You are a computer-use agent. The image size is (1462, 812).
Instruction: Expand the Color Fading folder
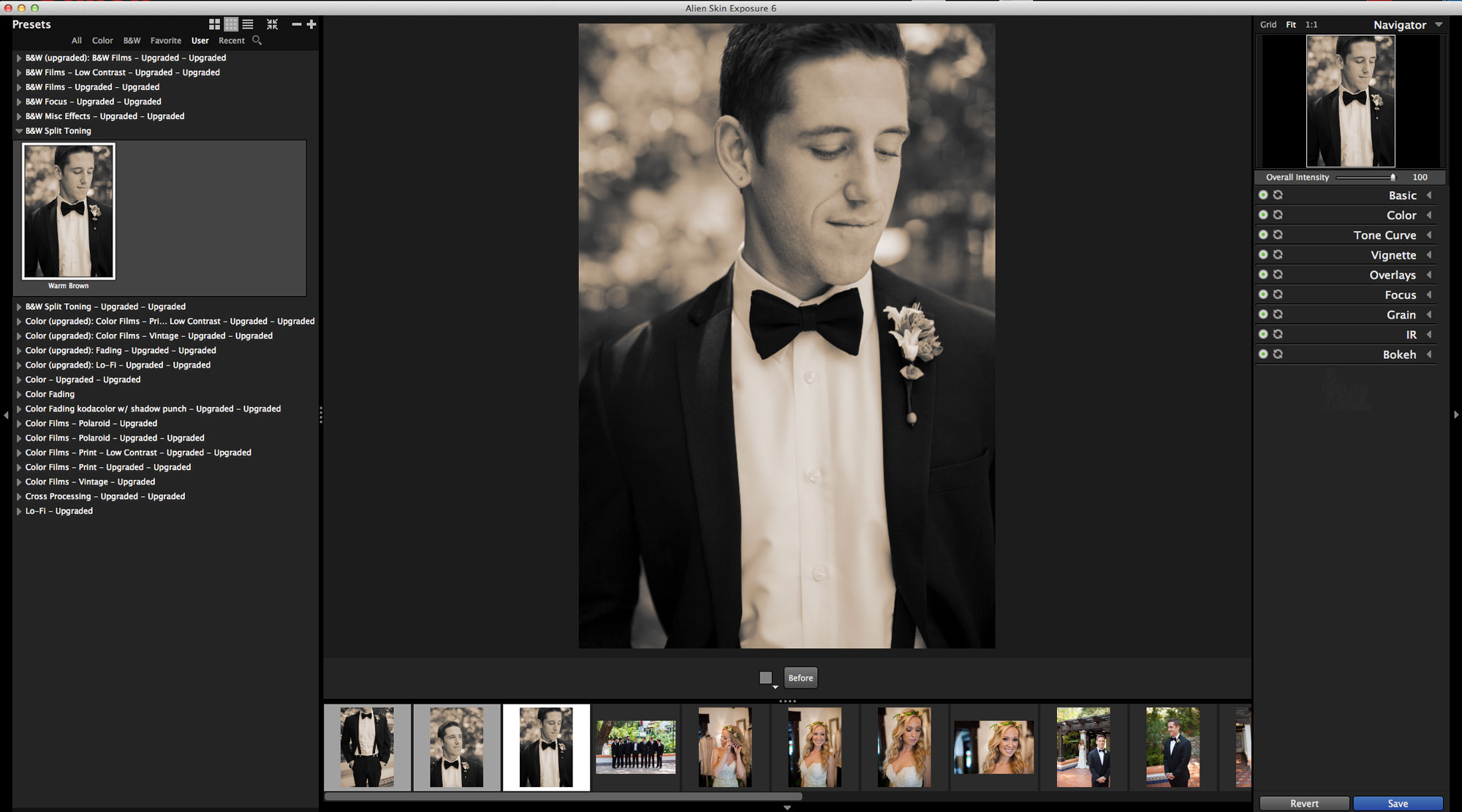pyautogui.click(x=19, y=394)
